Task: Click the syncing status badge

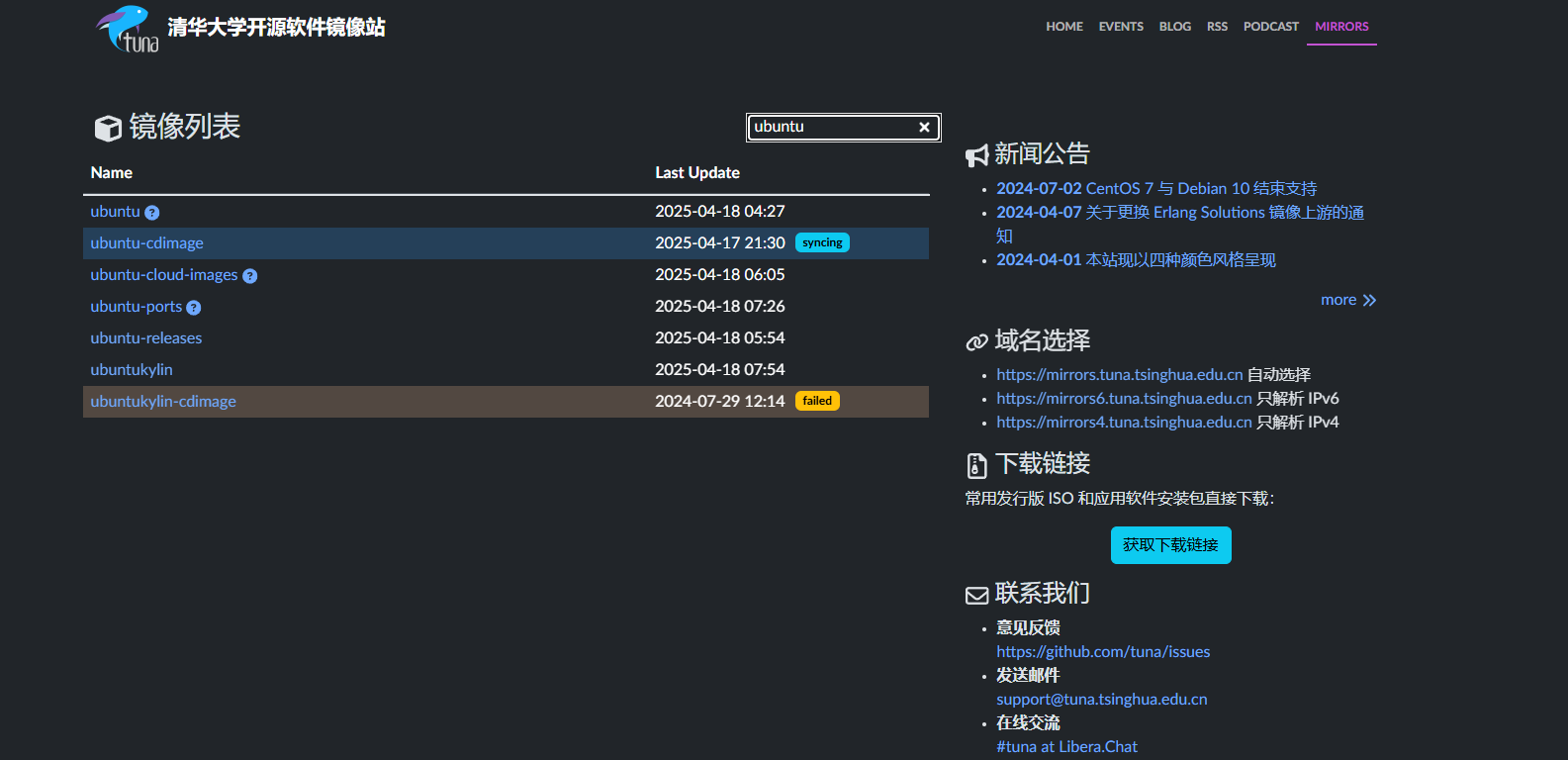Action: pos(822,242)
